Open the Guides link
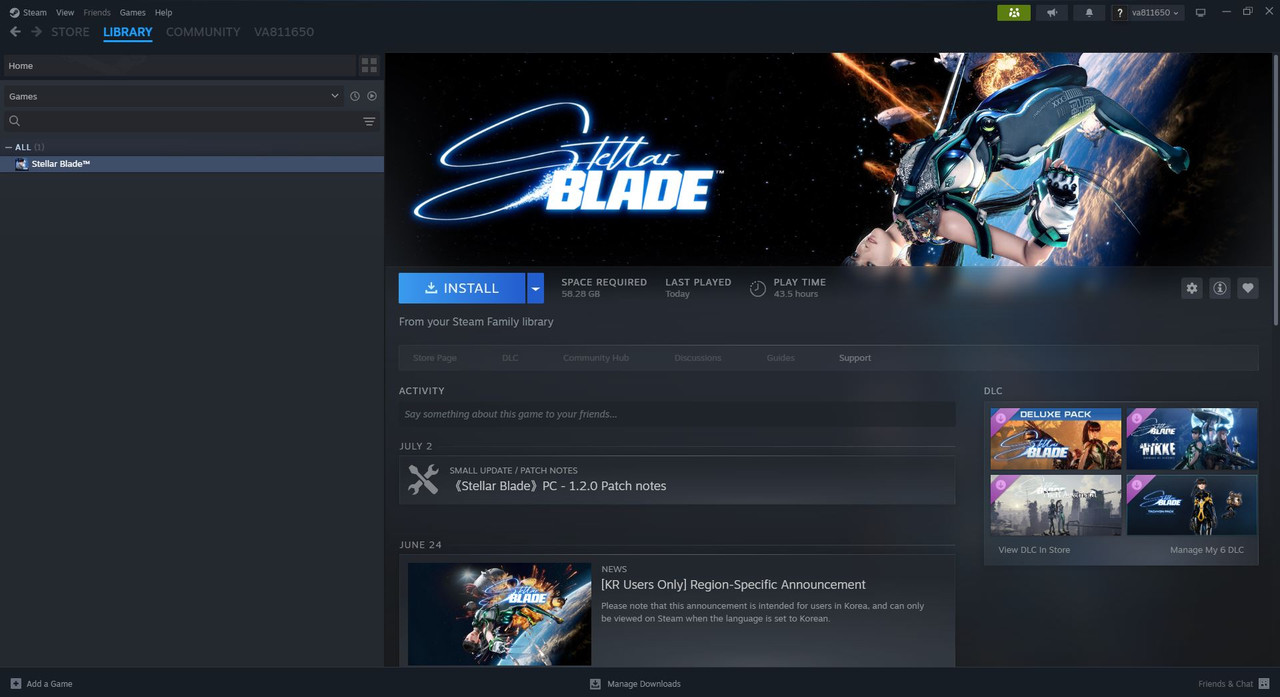 [781, 358]
